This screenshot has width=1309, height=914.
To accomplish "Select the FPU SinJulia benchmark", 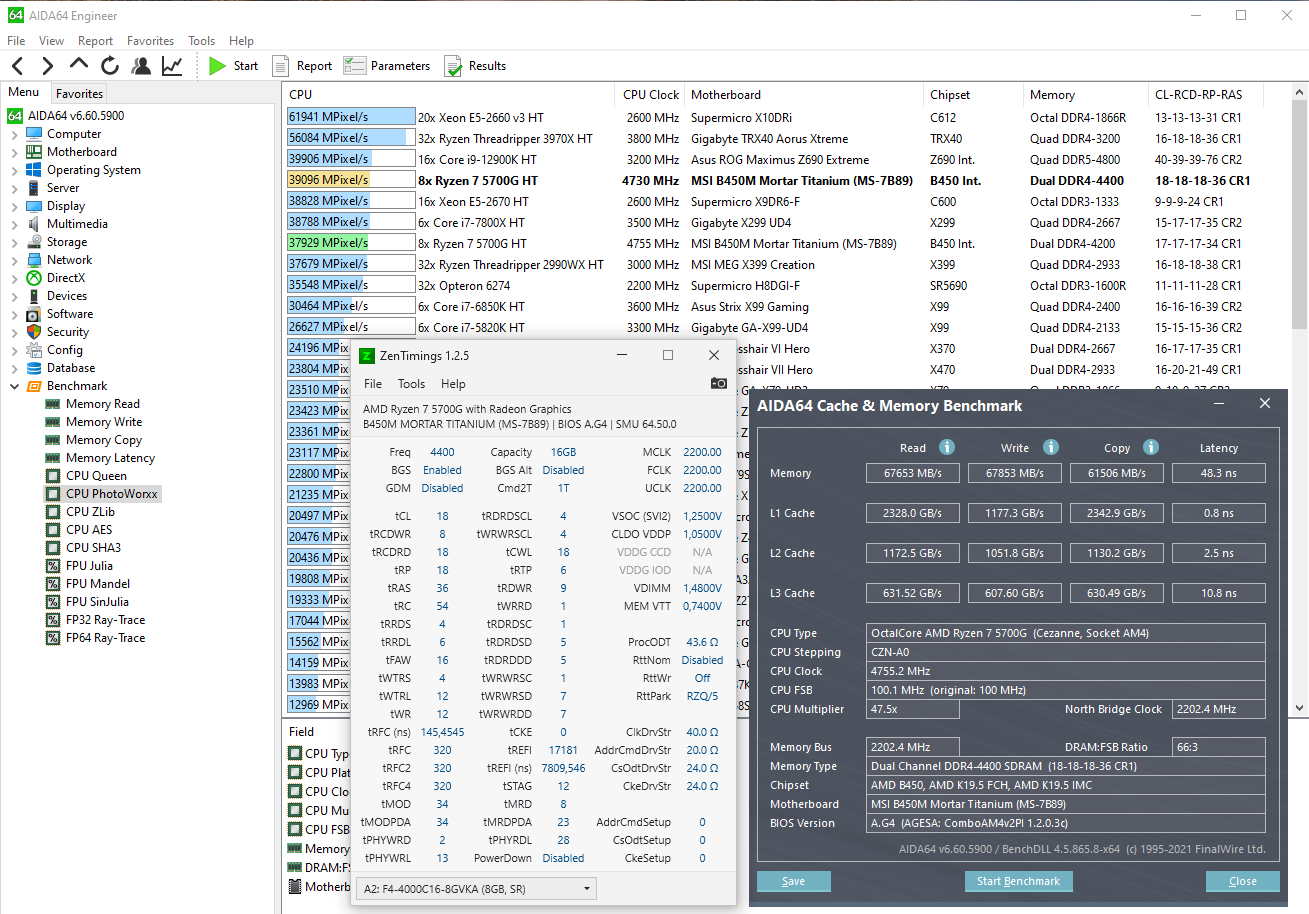I will (97, 602).
